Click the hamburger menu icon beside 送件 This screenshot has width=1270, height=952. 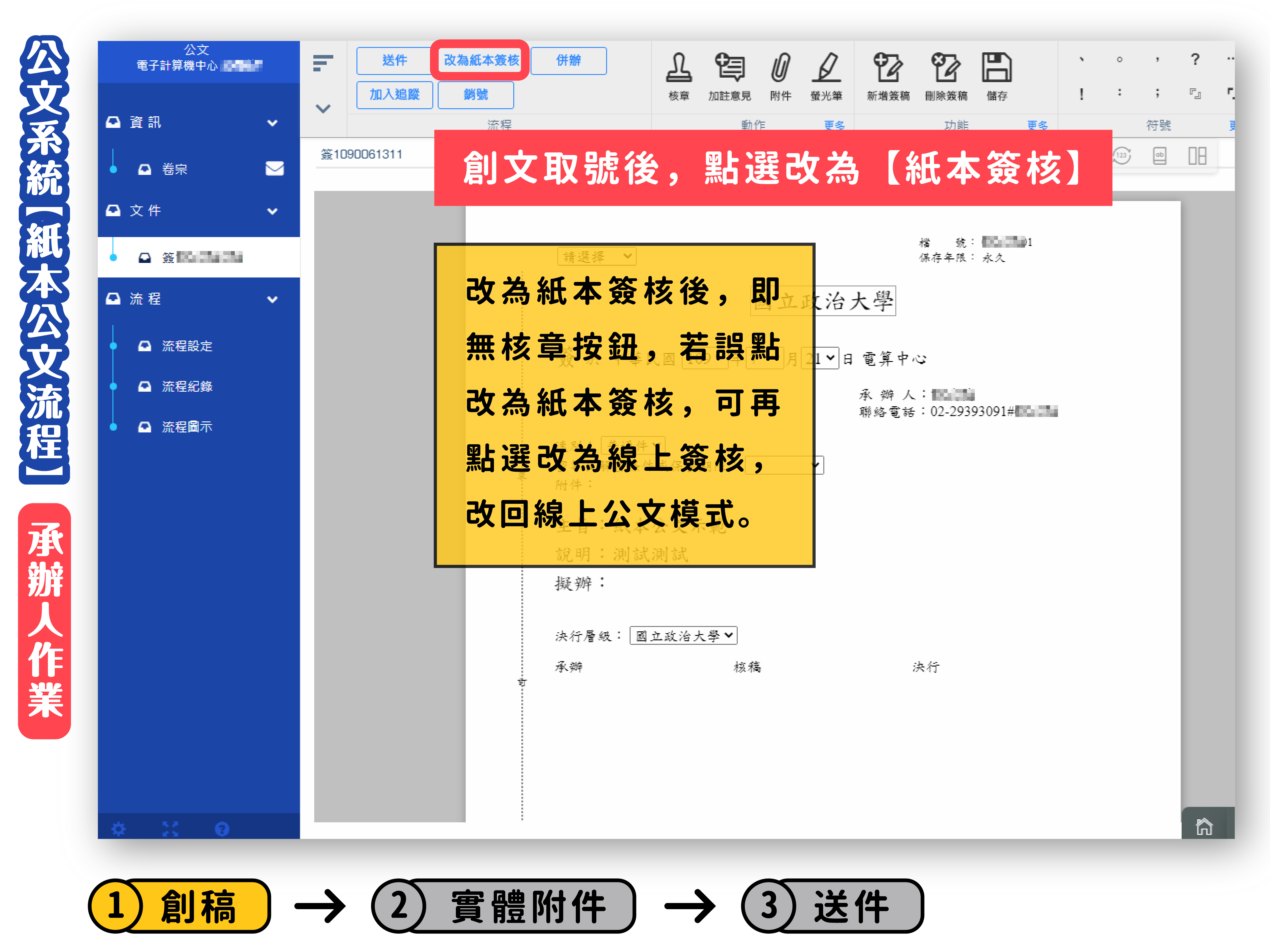[323, 63]
